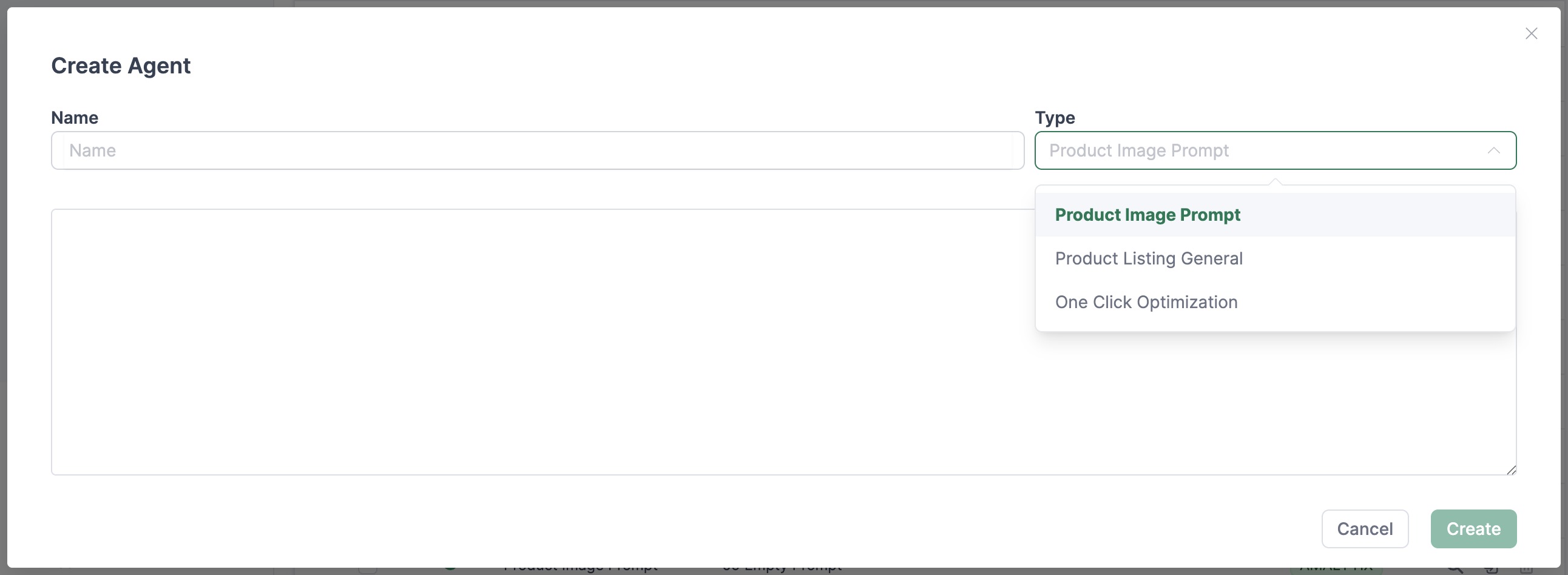The width and height of the screenshot is (1568, 575).
Task: Click inside the Name input field
Action: pos(536,150)
